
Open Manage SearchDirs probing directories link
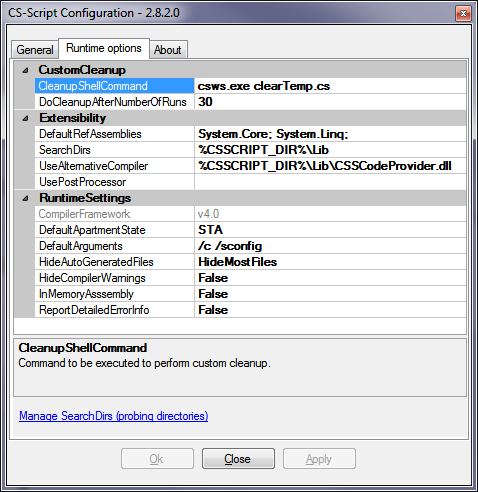point(113,416)
